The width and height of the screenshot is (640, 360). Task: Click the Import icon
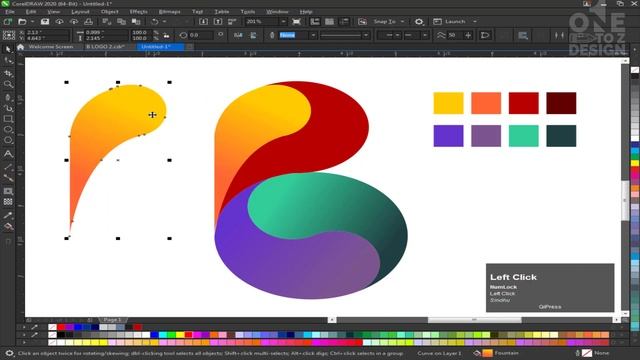(203, 21)
